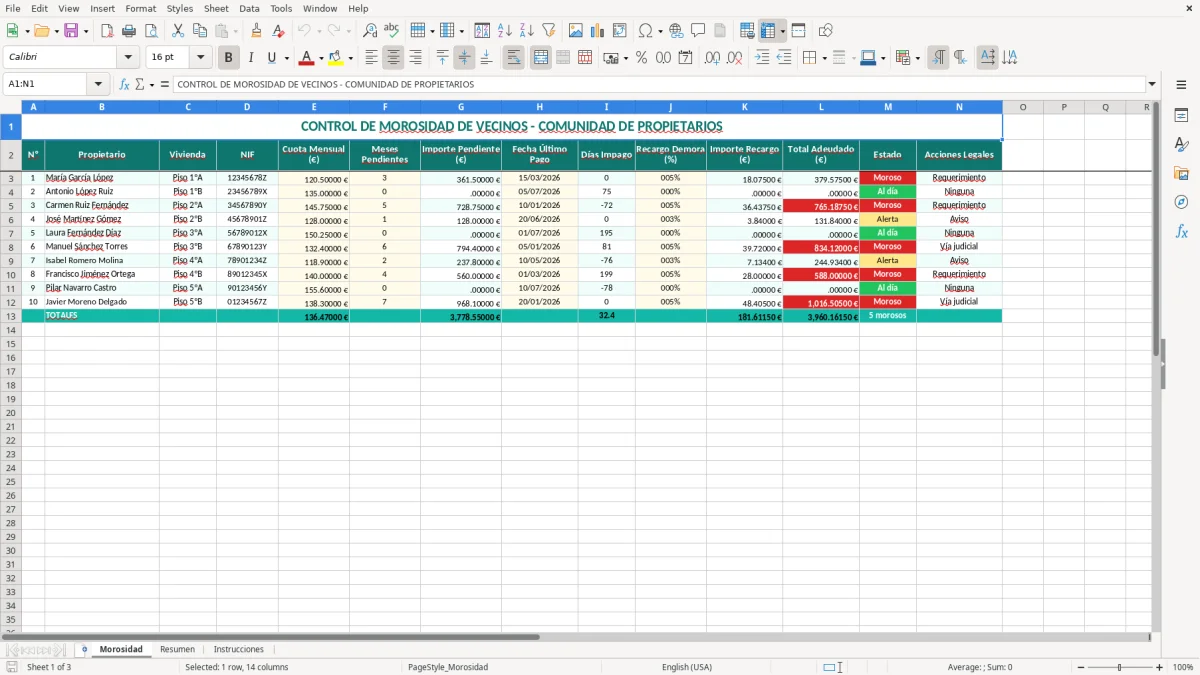Click the Cut scissors icon
The height and width of the screenshot is (675, 1200).
(178, 31)
